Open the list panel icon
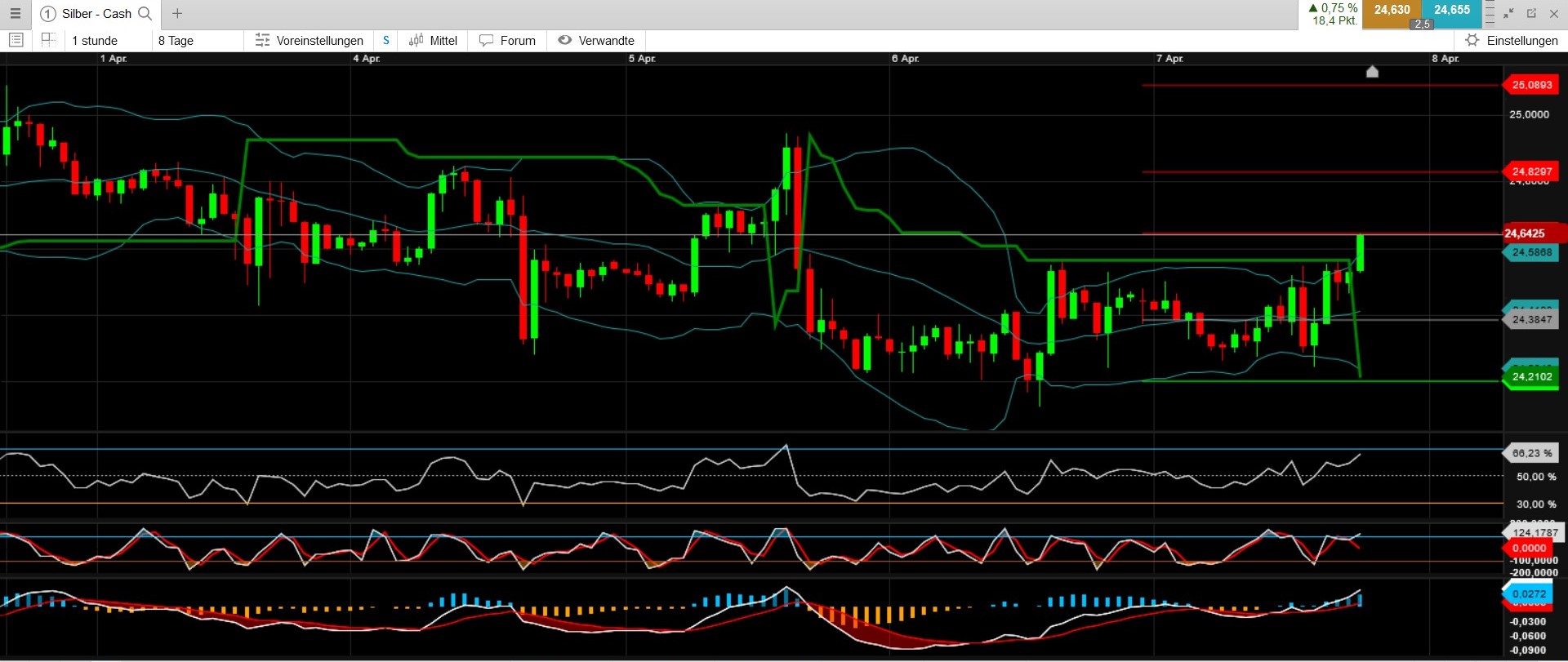 click(x=16, y=40)
